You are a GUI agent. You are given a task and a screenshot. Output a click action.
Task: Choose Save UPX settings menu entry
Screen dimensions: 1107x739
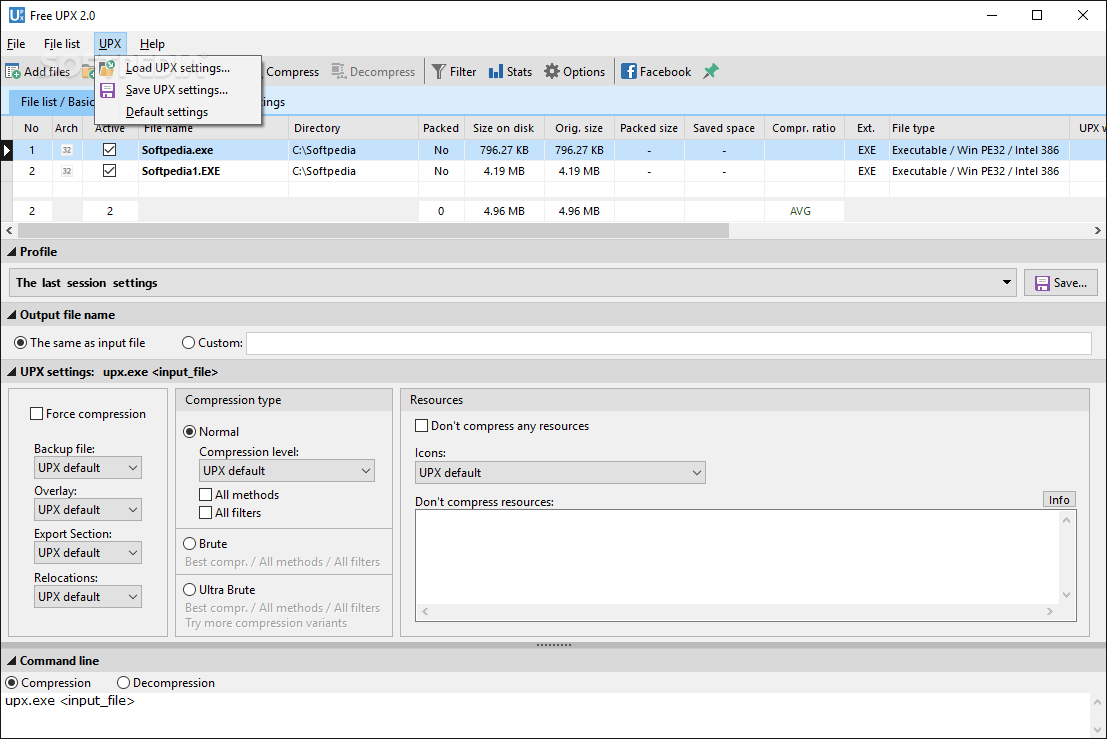(178, 90)
